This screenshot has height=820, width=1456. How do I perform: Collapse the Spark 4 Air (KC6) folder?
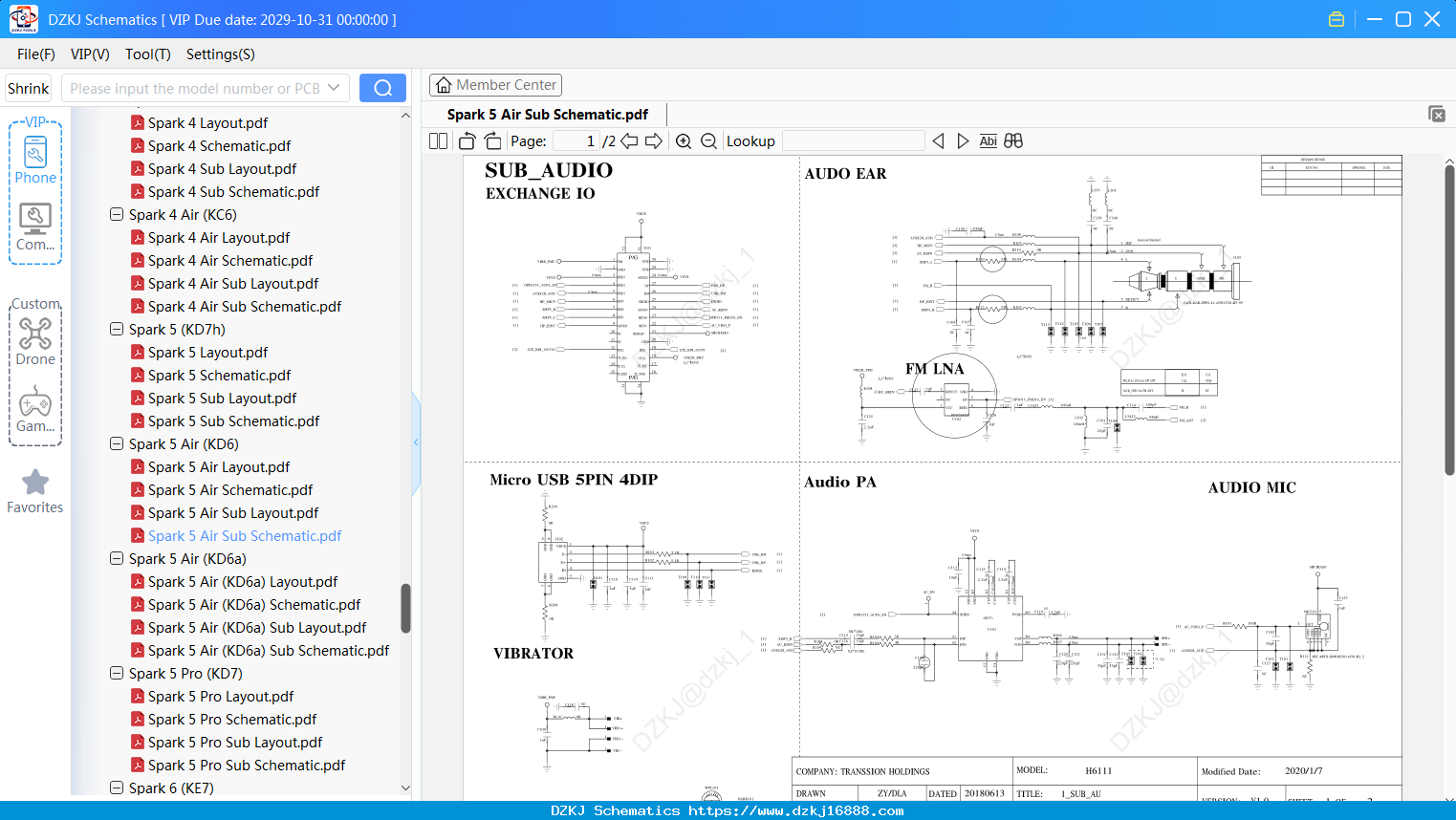[117, 215]
